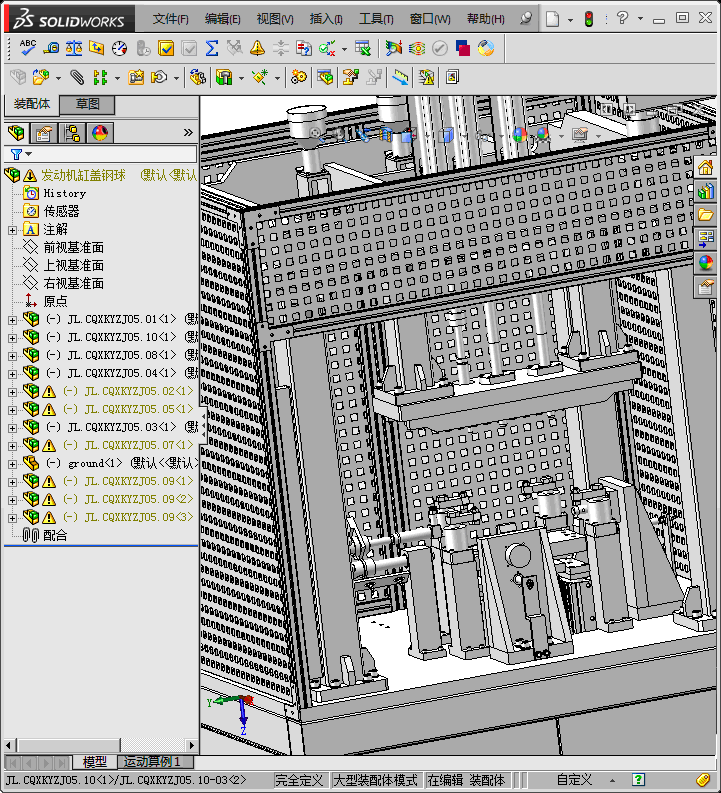Click the yellow warning triangle diagnostics icon
The width and height of the screenshot is (721, 793).
pos(257,48)
